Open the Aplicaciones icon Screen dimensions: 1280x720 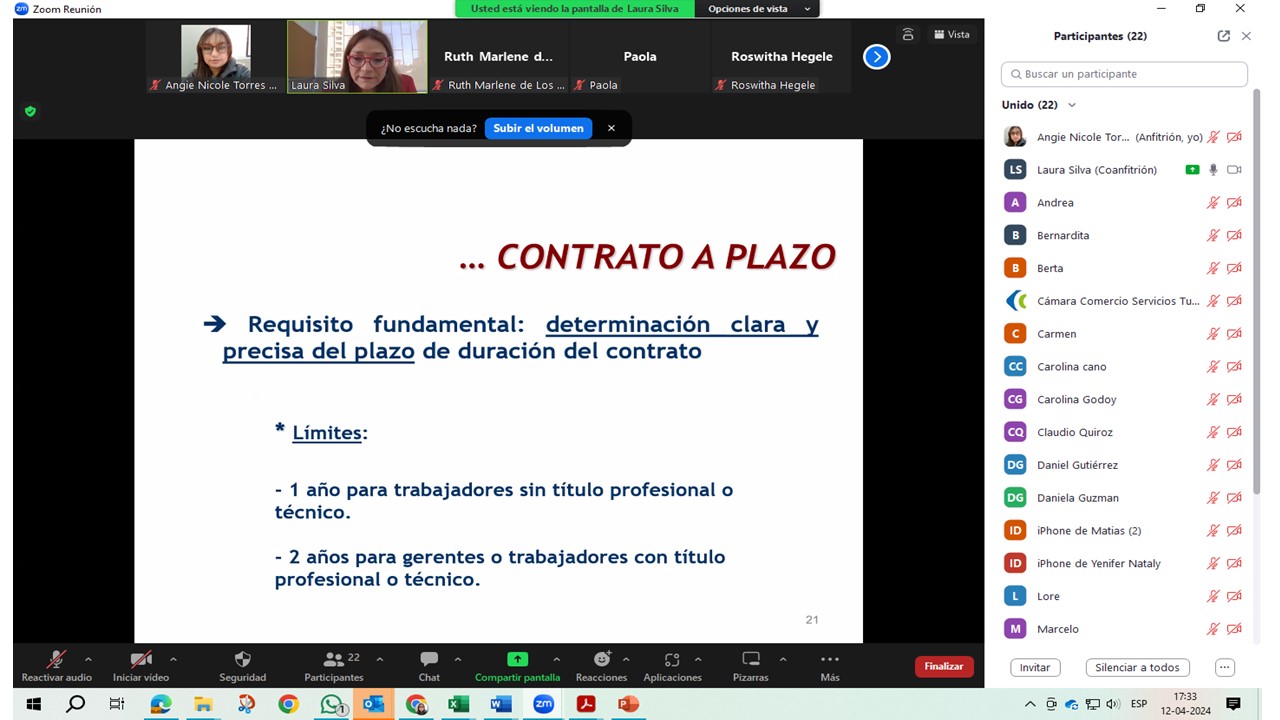click(672, 660)
